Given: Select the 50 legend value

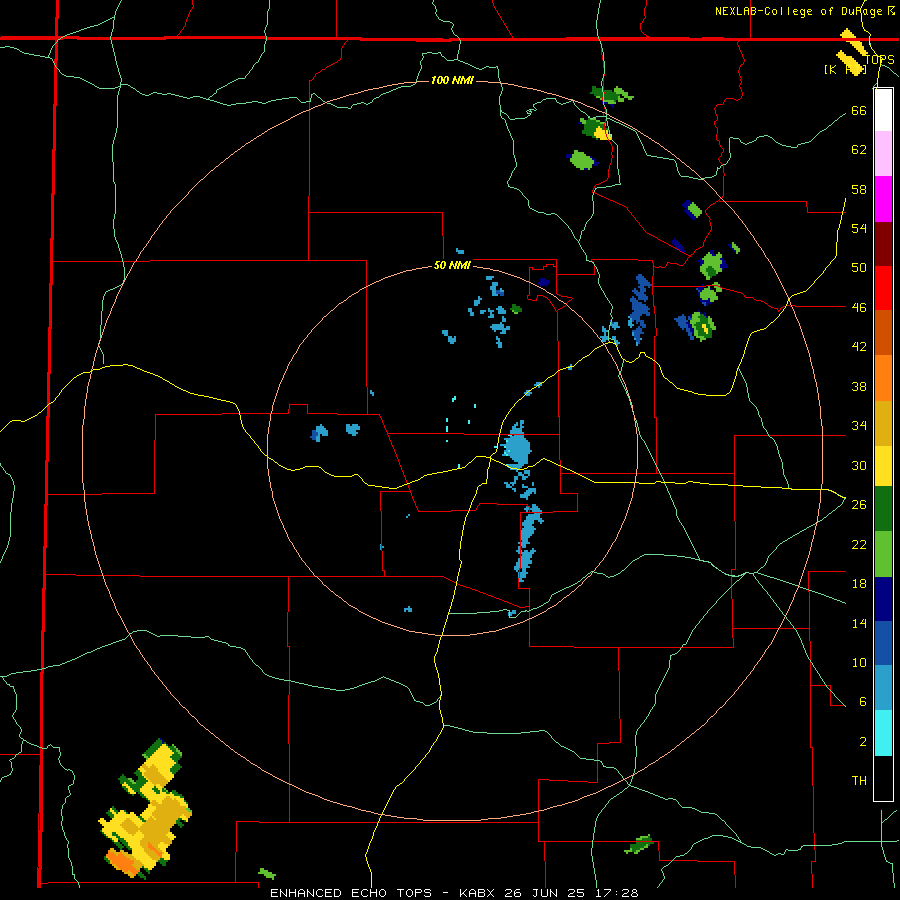Looking at the screenshot, I should pos(859,267).
